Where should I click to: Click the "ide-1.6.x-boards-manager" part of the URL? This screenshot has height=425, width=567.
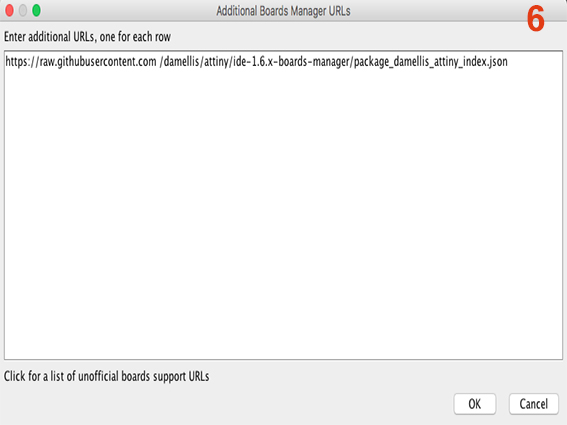(291, 62)
